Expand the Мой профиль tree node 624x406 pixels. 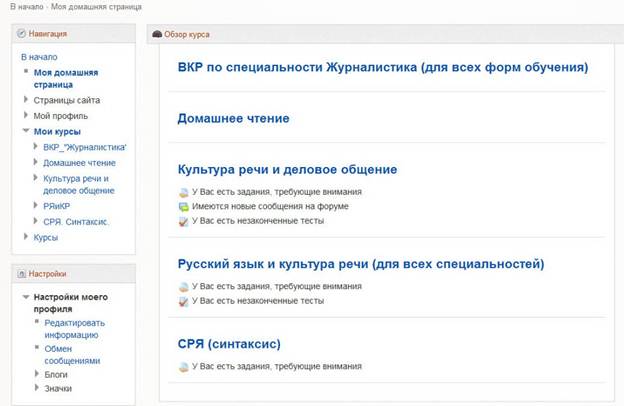coord(26,116)
